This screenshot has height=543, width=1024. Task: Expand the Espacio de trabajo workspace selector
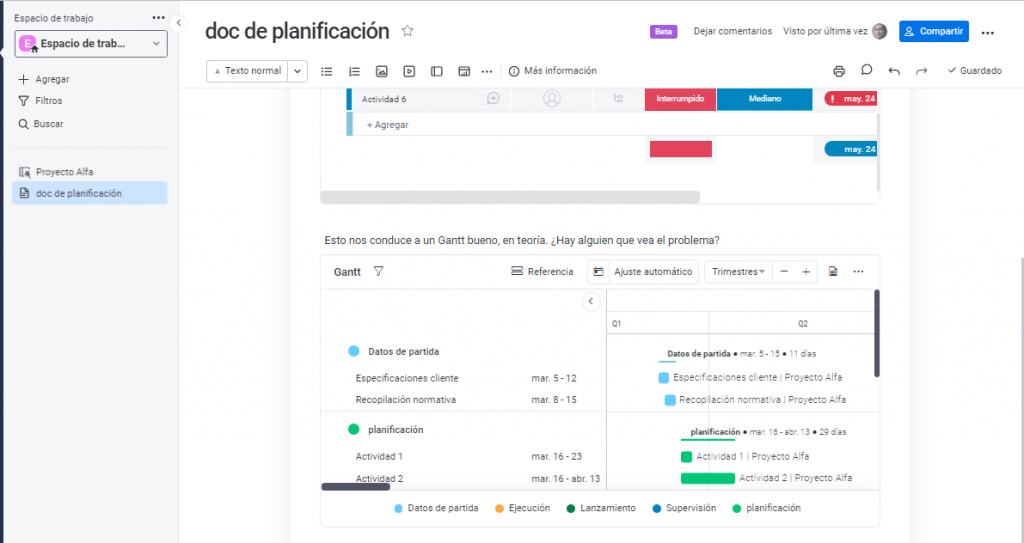[91, 44]
